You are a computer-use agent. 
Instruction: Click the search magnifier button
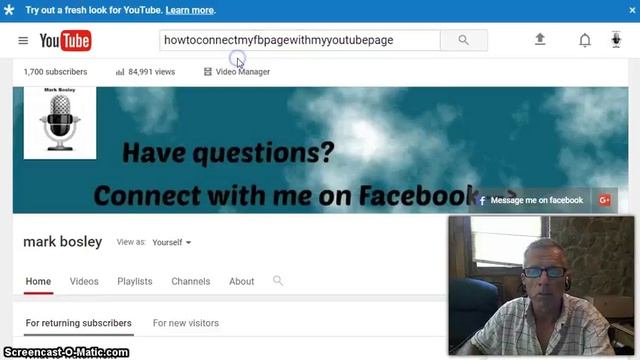click(464, 40)
